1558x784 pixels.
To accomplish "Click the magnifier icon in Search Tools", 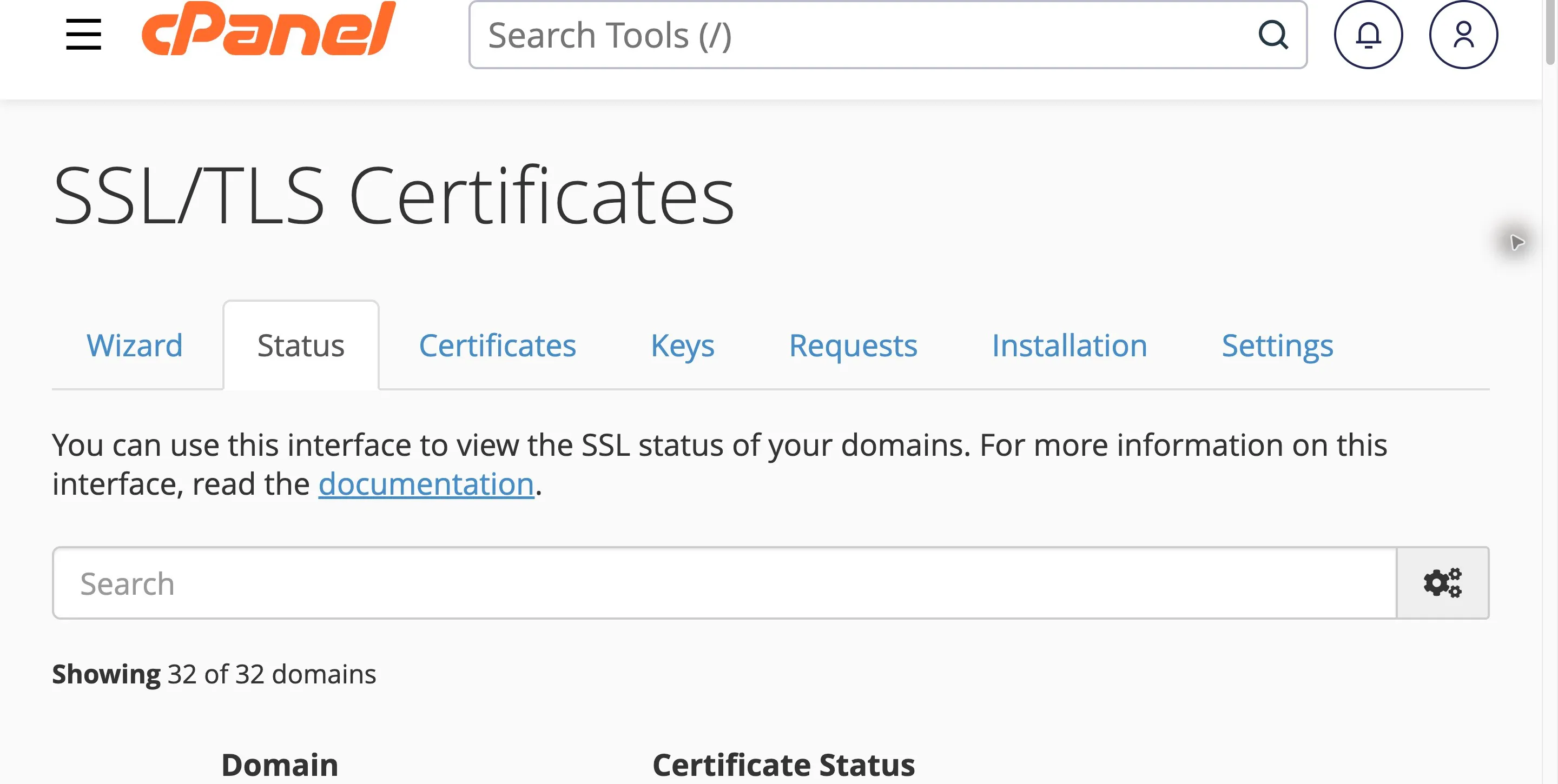I will (1273, 35).
